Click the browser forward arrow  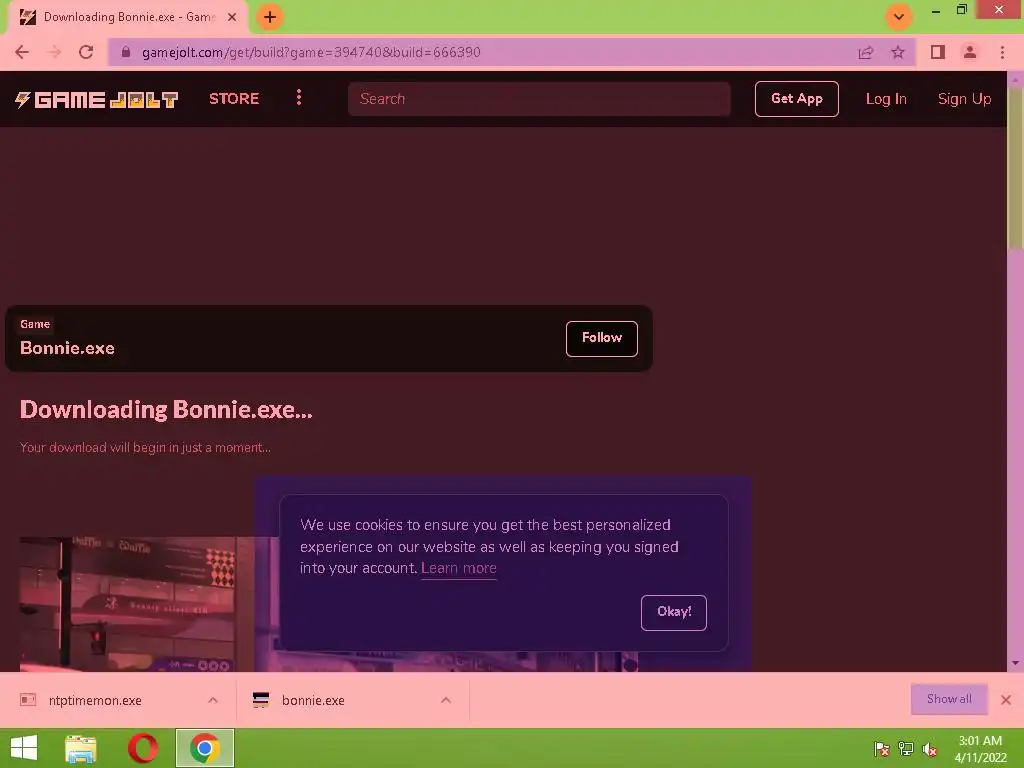point(54,52)
